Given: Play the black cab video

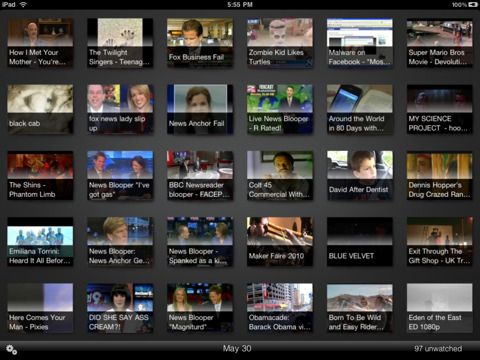Looking at the screenshot, I should pyautogui.click(x=40, y=109).
